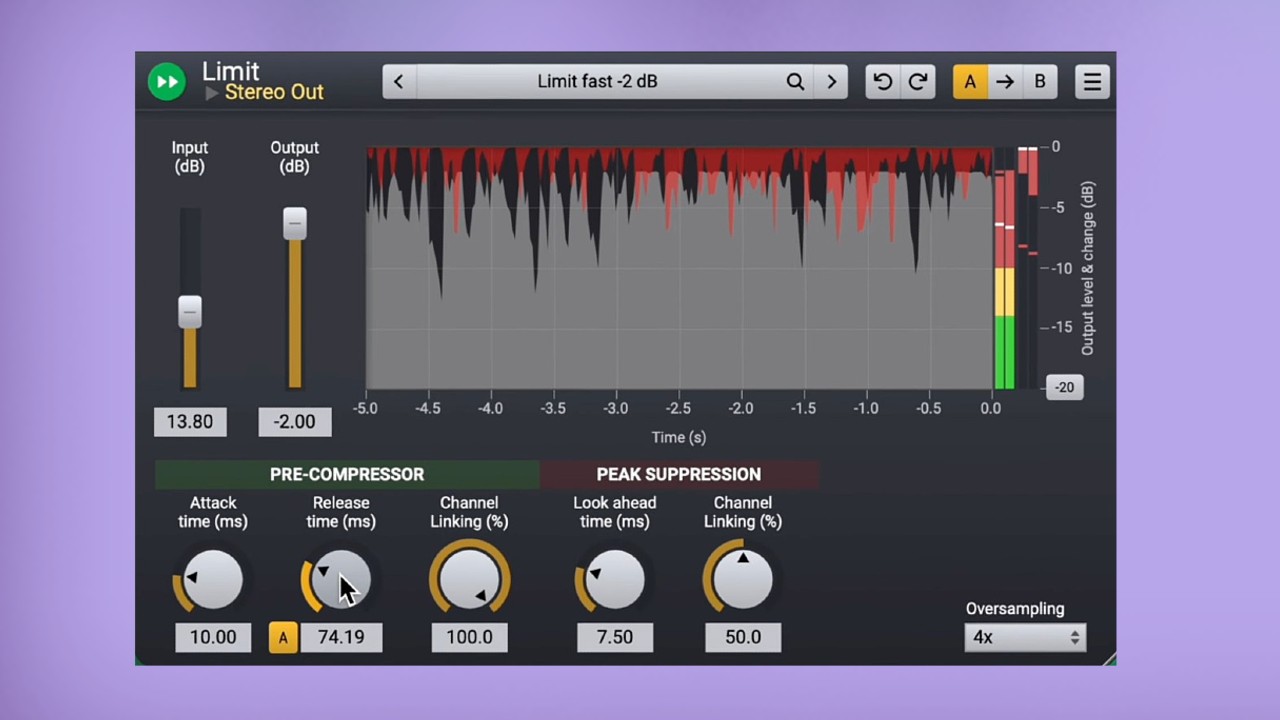Click the Input gain slider handle

click(x=190, y=313)
